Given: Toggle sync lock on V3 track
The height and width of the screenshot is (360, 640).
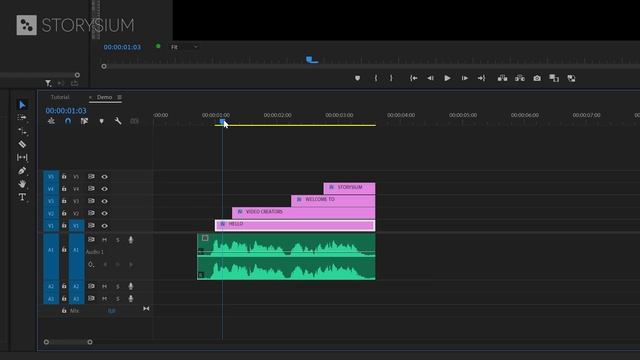Looking at the screenshot, I should pos(91,201).
